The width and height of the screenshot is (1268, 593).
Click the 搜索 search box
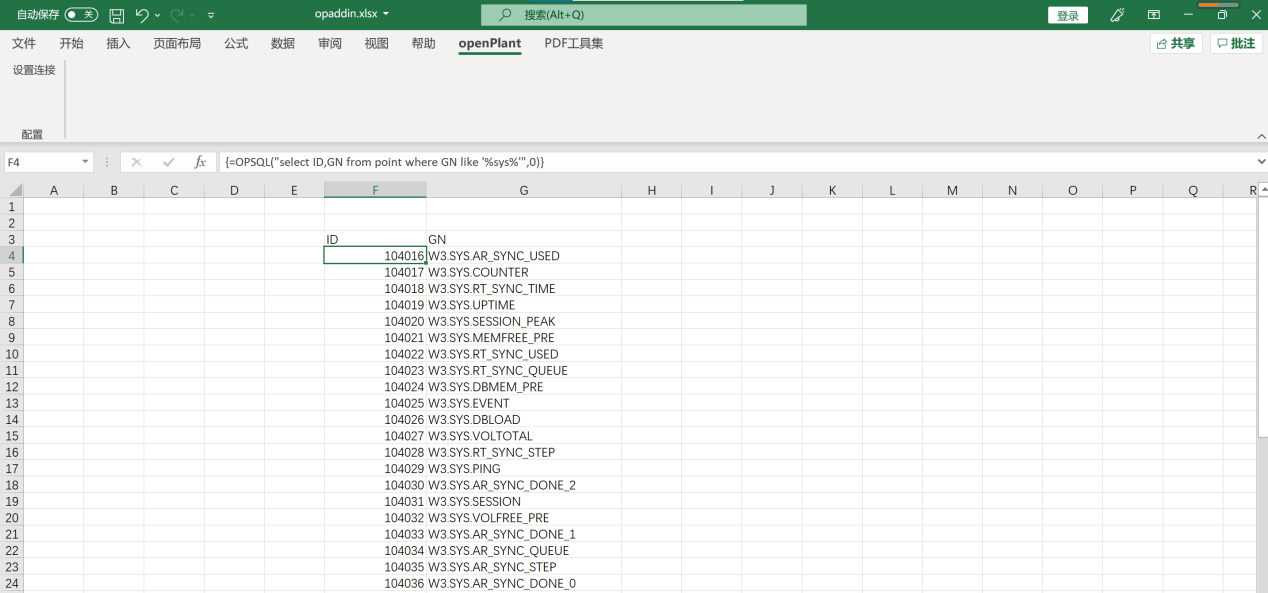click(643, 15)
